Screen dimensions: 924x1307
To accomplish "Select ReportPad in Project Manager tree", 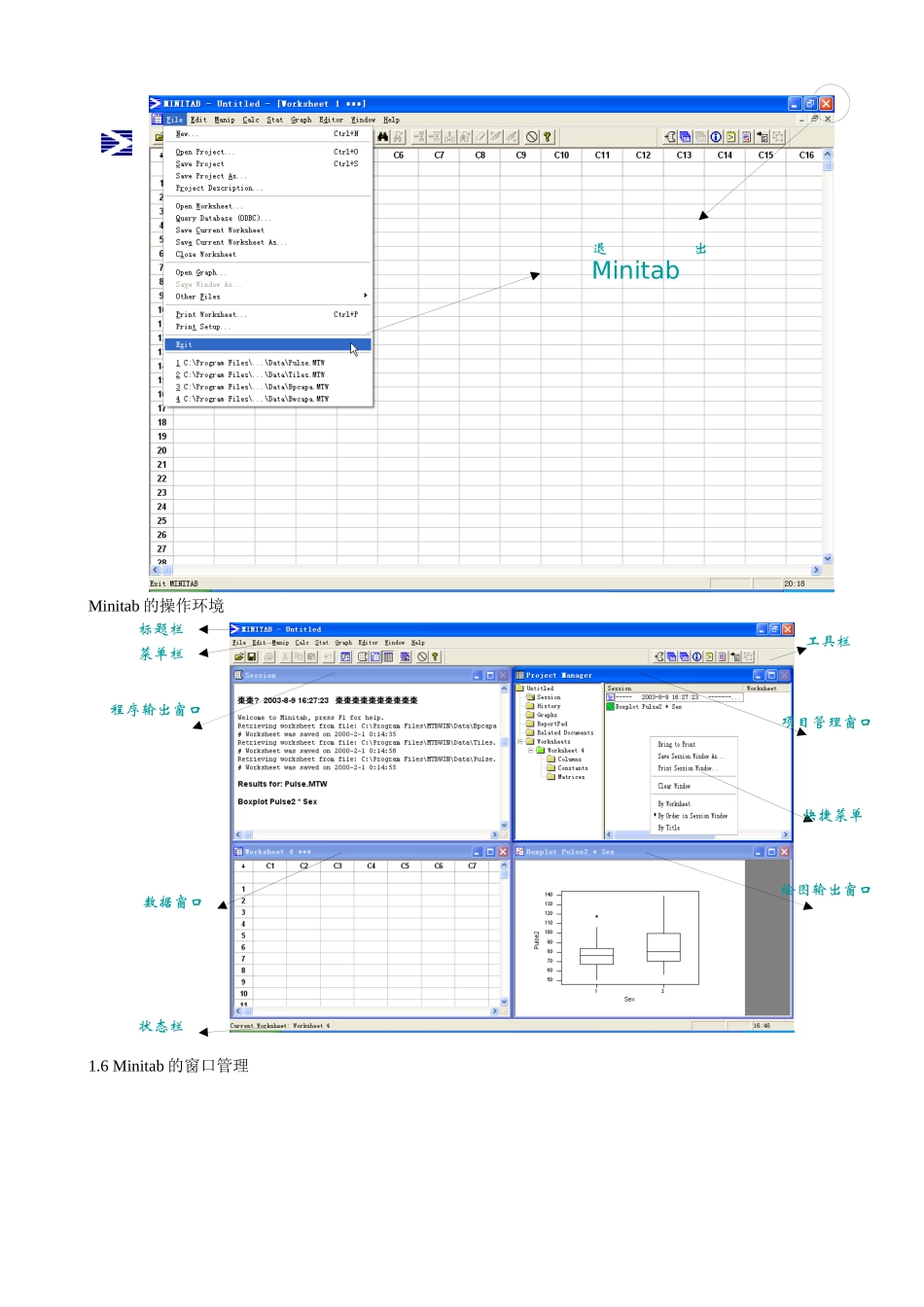I will (552, 724).
